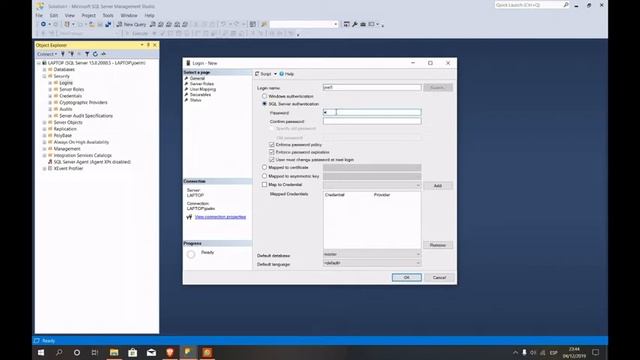
Task: Toggle User must change password checkbox
Action: point(272,160)
